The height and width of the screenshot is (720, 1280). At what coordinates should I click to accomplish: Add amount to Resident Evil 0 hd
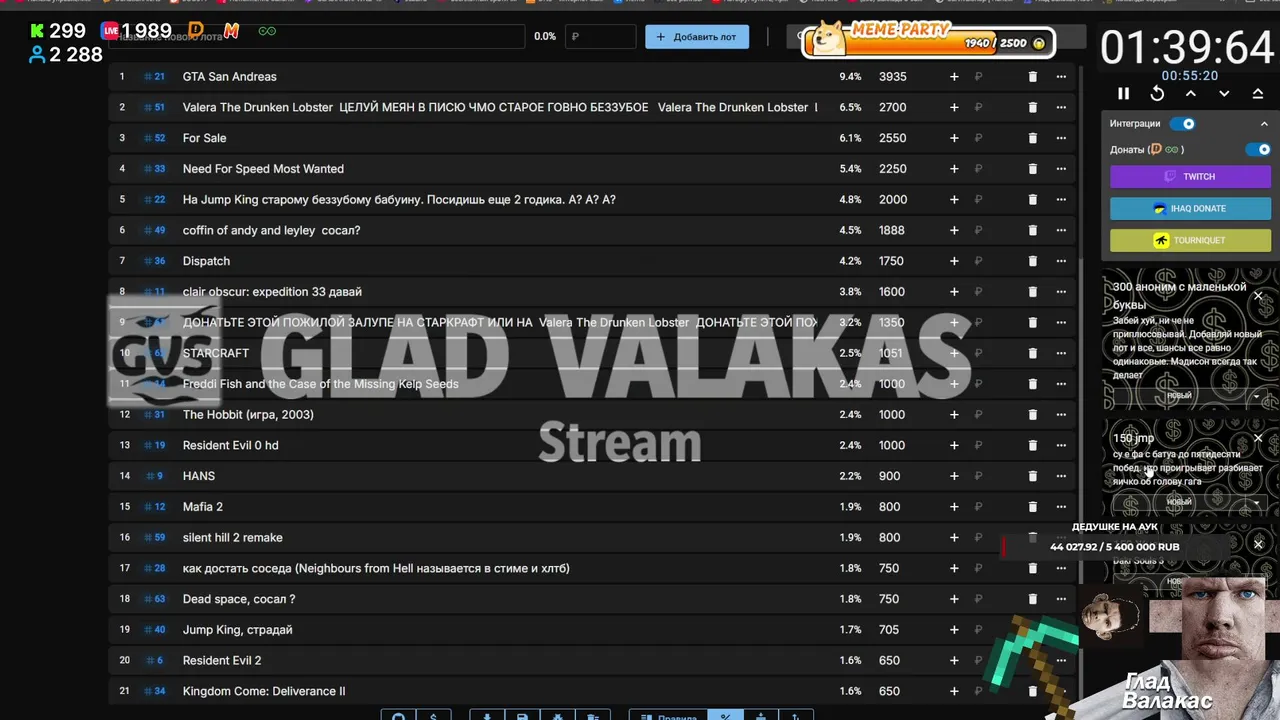pyautogui.click(x=954, y=445)
